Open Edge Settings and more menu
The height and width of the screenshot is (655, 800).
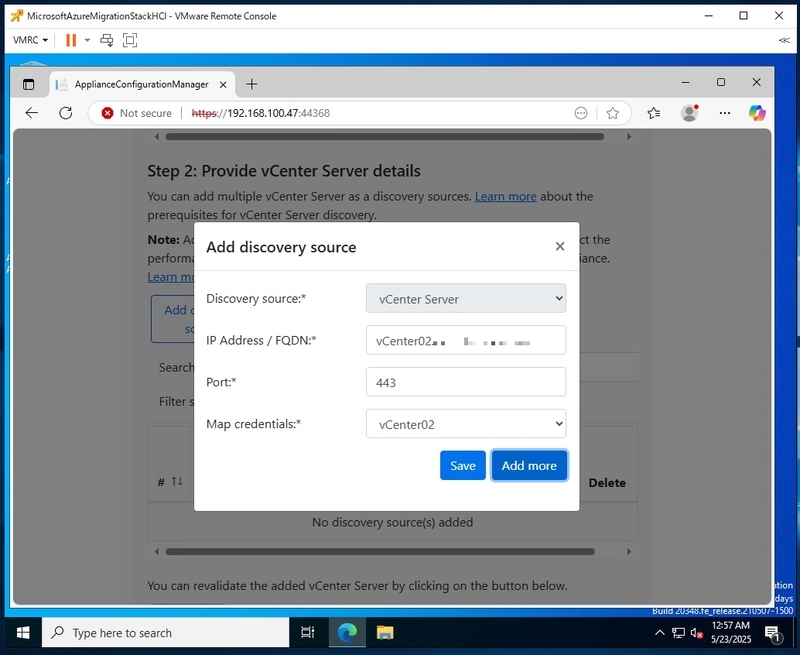[x=724, y=113]
